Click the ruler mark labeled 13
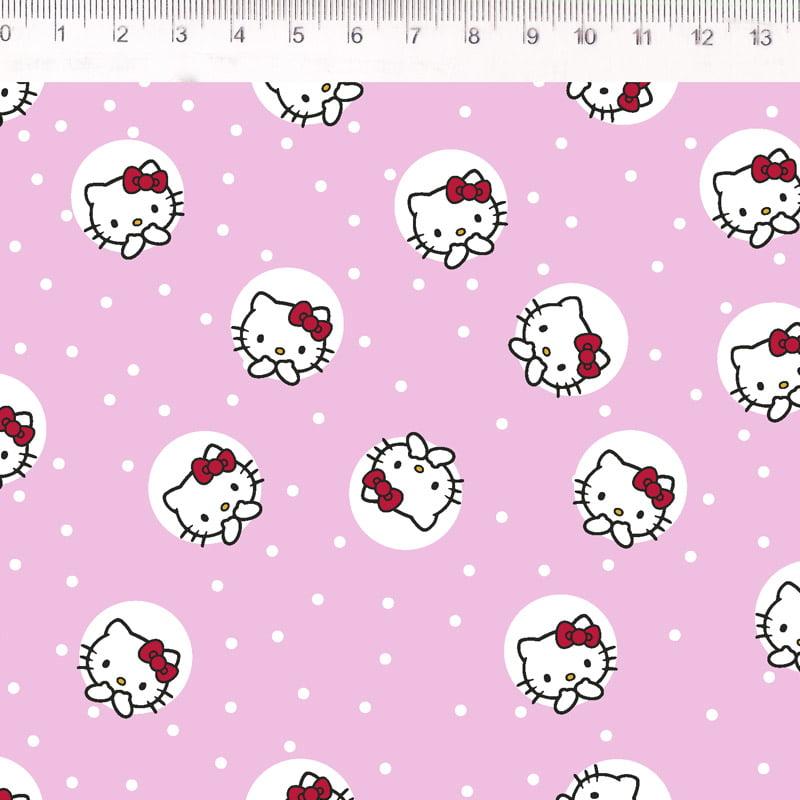The width and height of the screenshot is (800, 800). tap(761, 37)
